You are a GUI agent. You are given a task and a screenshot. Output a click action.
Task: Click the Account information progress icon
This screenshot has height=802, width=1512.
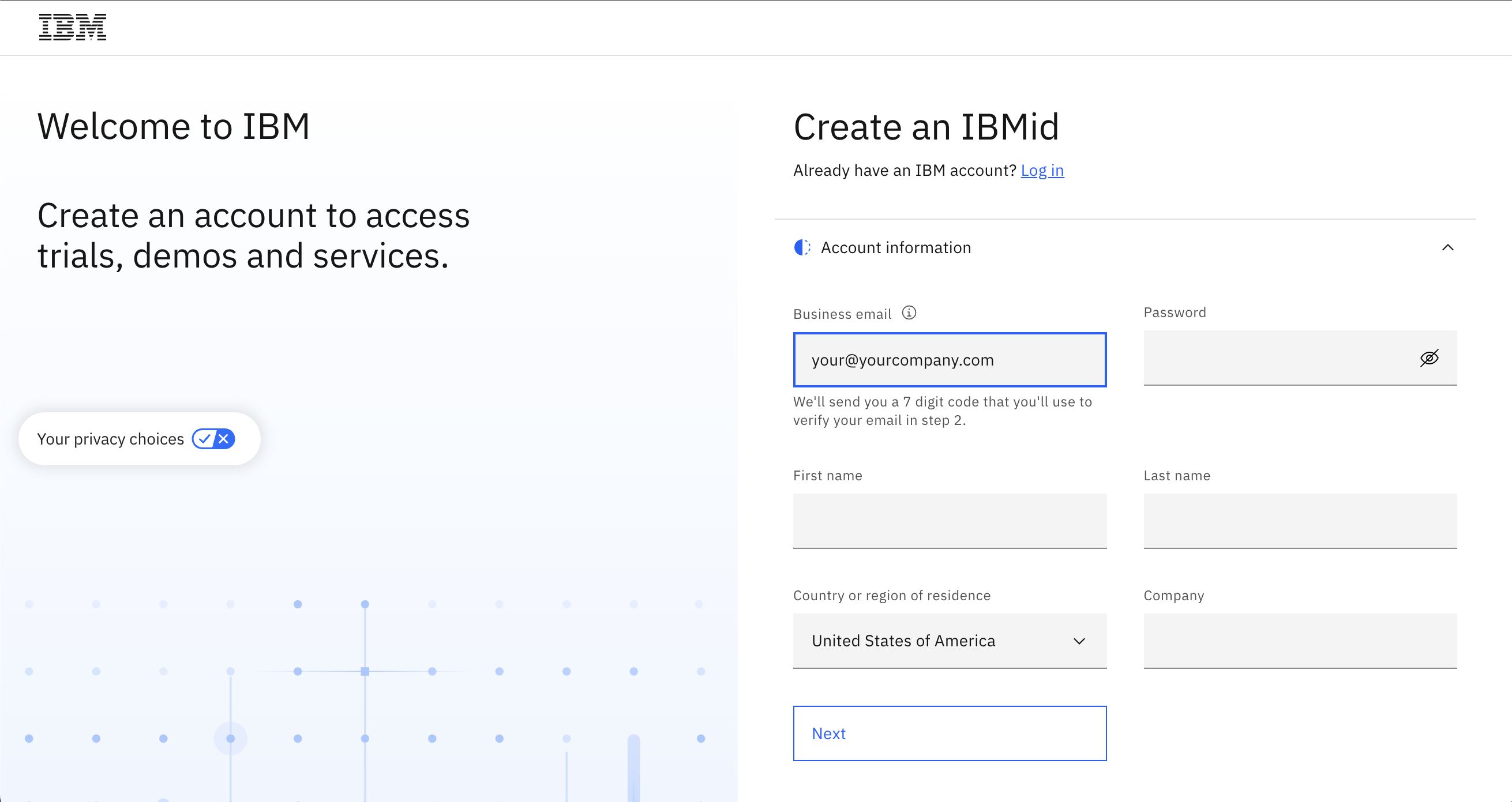point(802,247)
